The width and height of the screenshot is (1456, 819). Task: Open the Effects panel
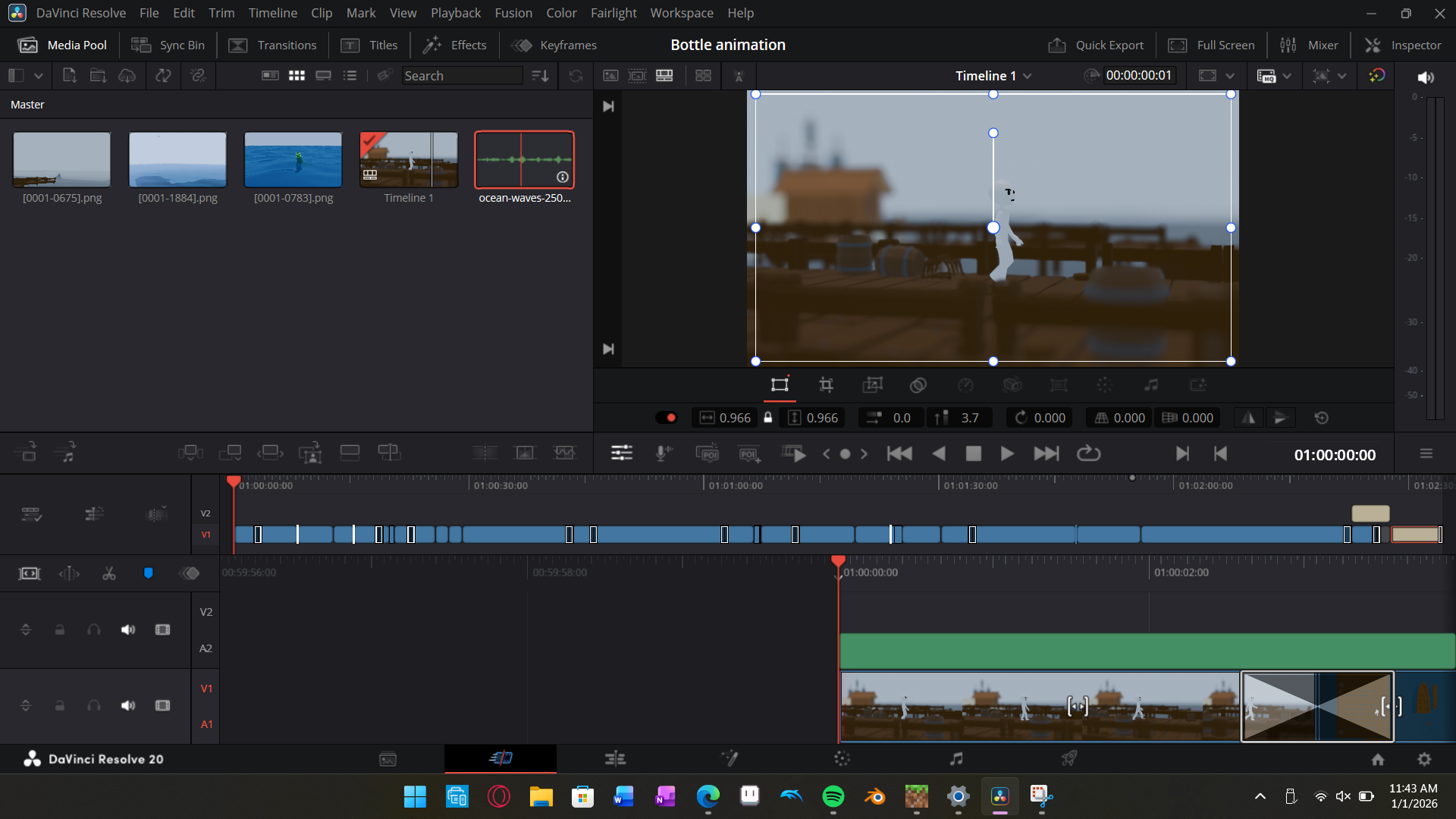pos(454,45)
